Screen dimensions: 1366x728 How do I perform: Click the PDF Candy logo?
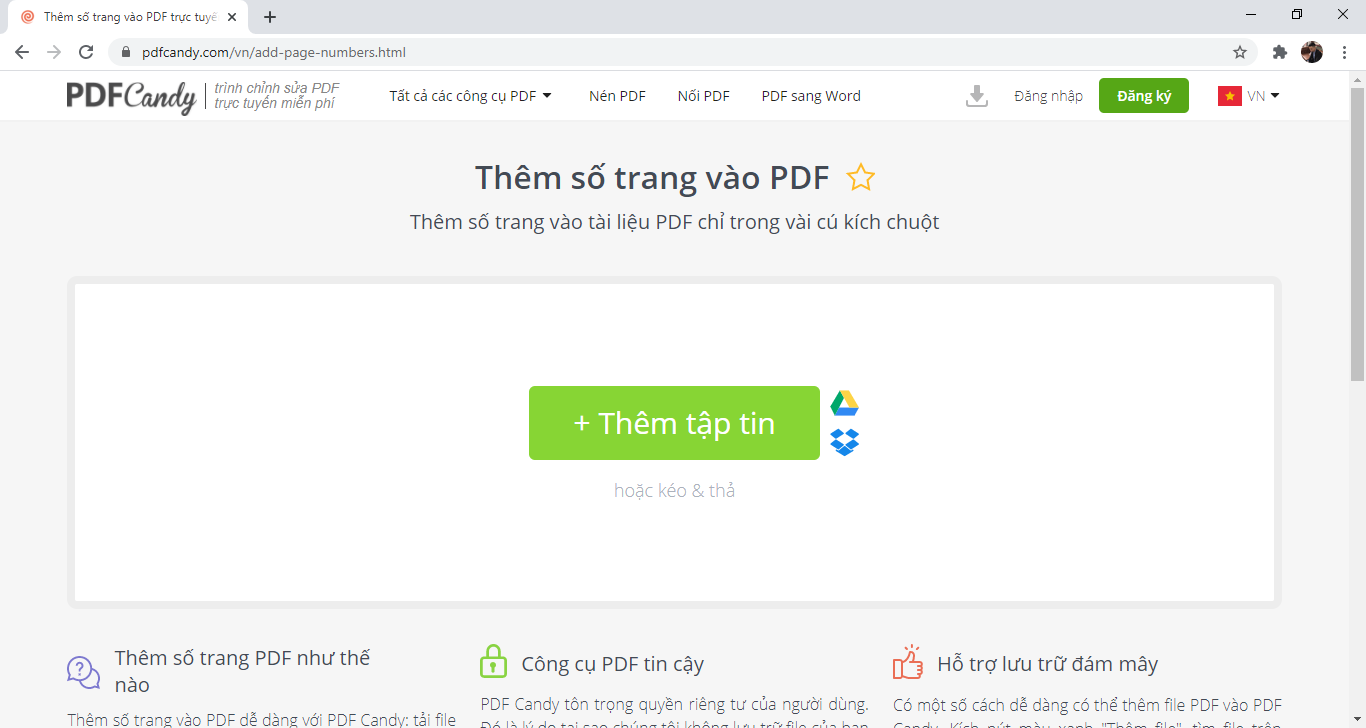131,96
